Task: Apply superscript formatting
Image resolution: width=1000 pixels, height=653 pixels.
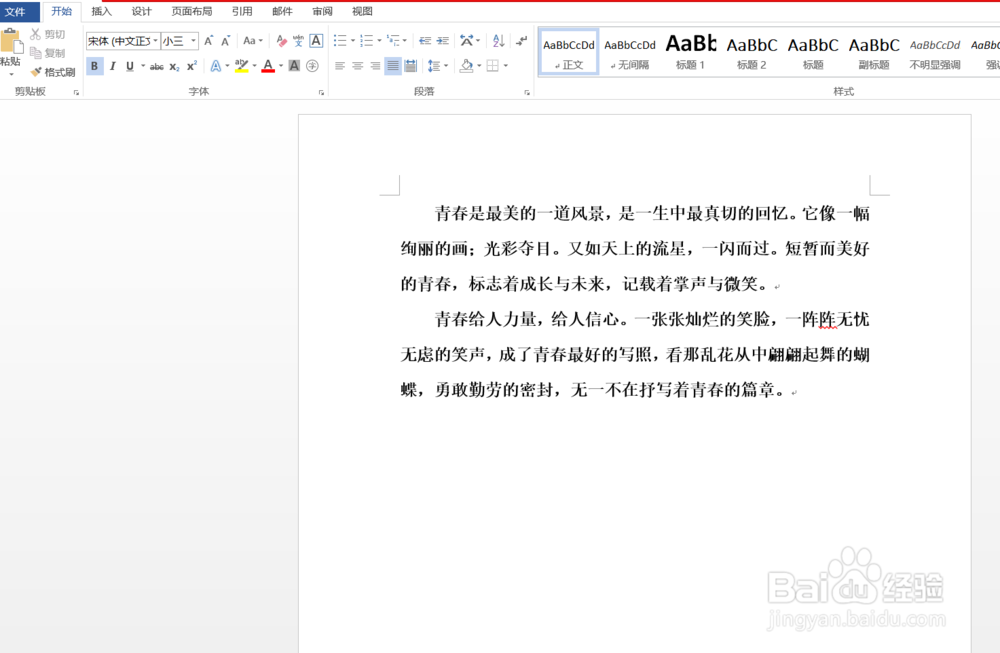Action: point(192,66)
